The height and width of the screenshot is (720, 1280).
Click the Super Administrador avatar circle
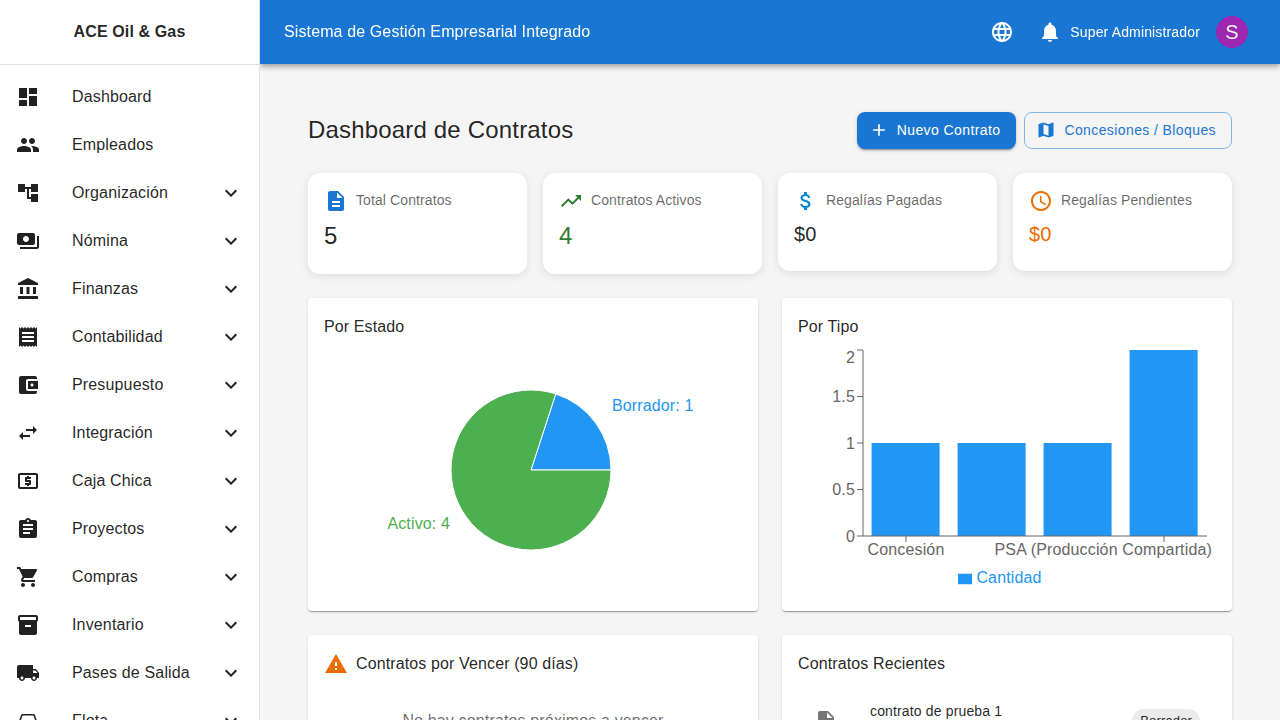[x=1232, y=31]
